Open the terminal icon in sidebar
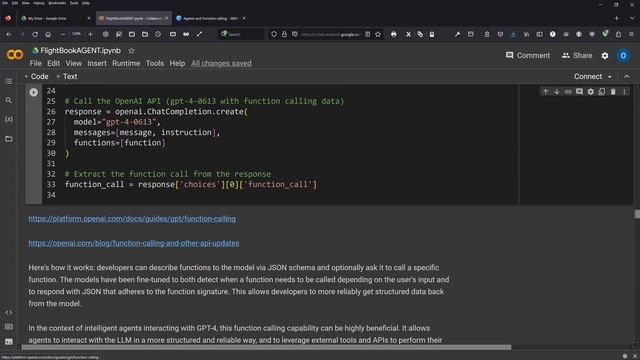The height and width of the screenshot is (360, 640). click(x=9, y=341)
